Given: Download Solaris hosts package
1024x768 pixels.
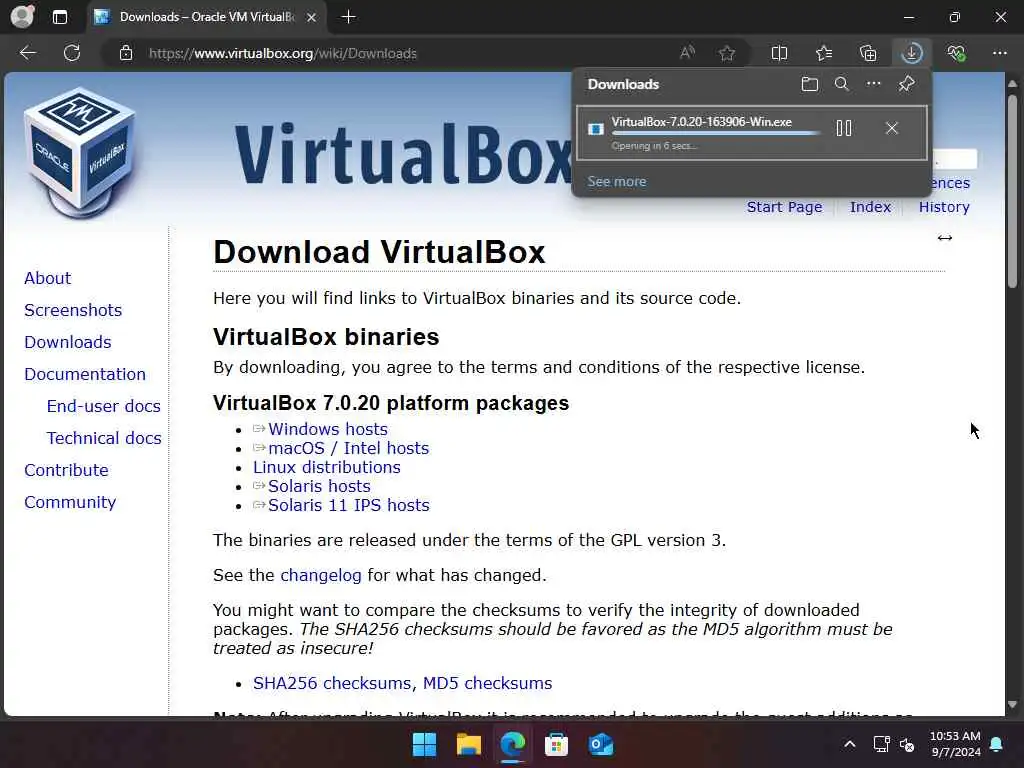Looking at the screenshot, I should click(x=319, y=487).
